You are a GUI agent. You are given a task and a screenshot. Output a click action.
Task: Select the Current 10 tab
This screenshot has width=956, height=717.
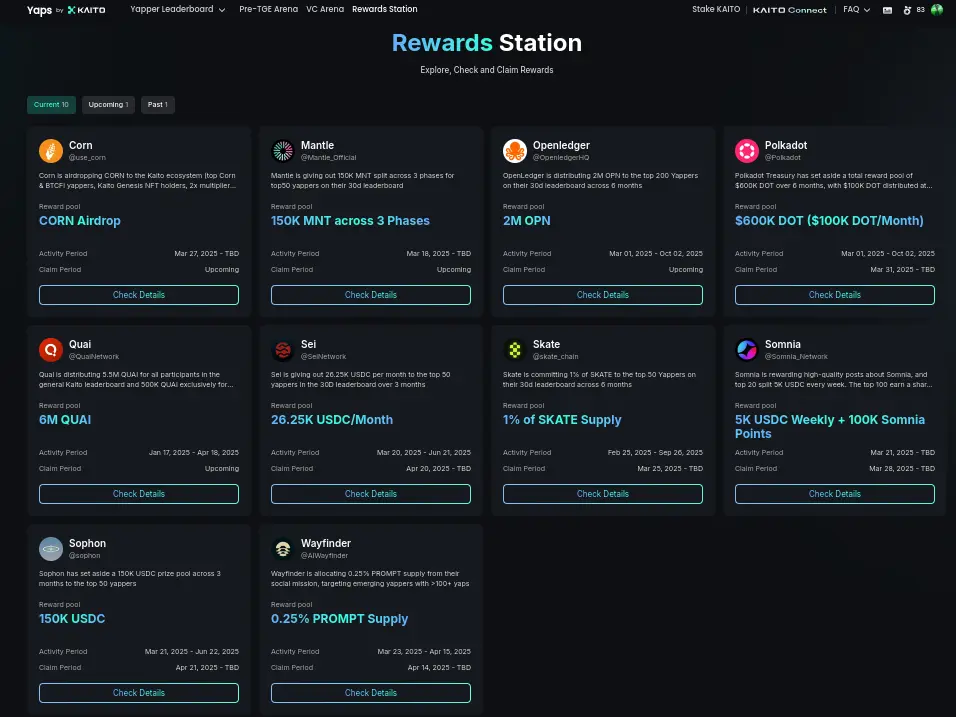[51, 105]
